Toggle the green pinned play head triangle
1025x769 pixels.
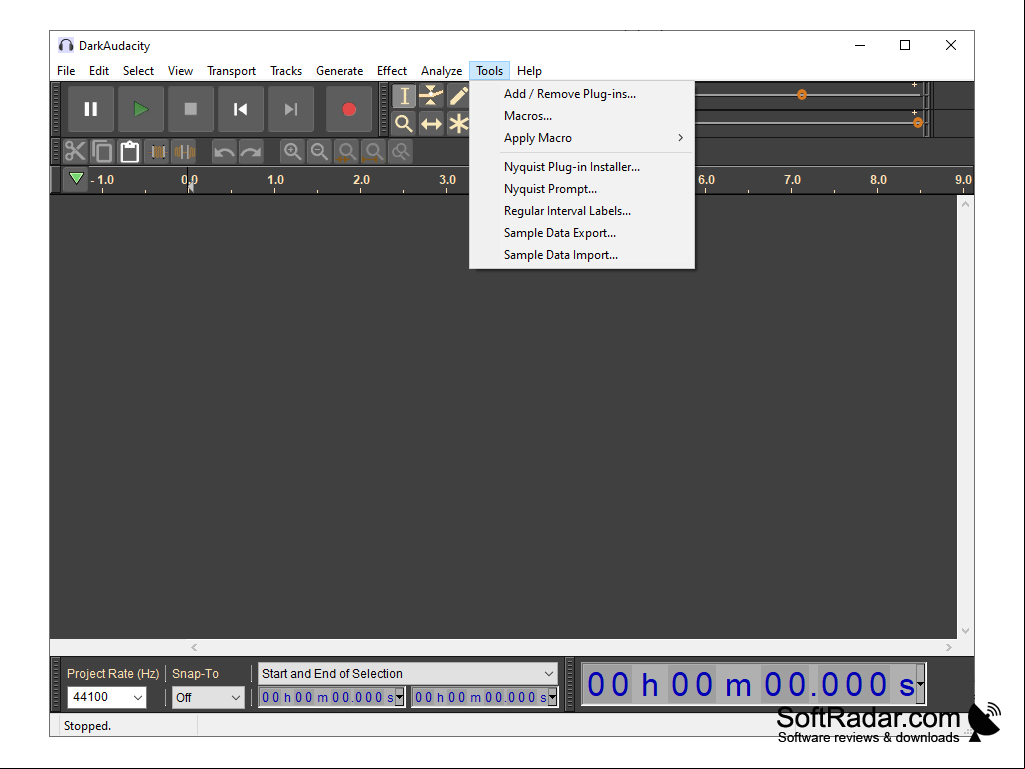tap(76, 179)
